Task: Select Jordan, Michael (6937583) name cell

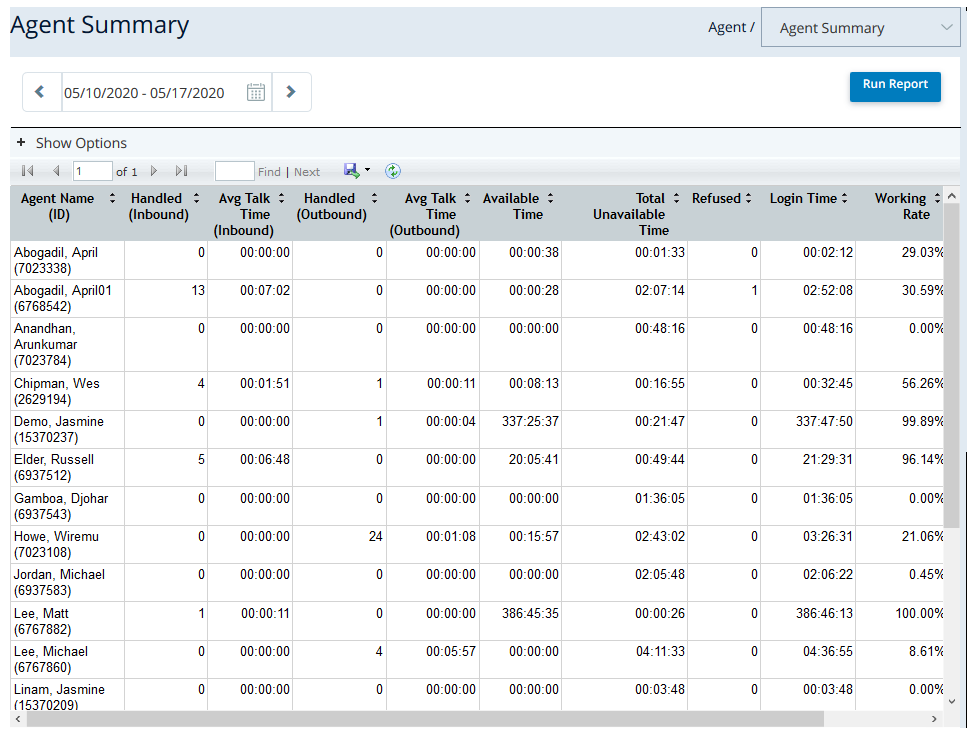Action: coord(67,582)
